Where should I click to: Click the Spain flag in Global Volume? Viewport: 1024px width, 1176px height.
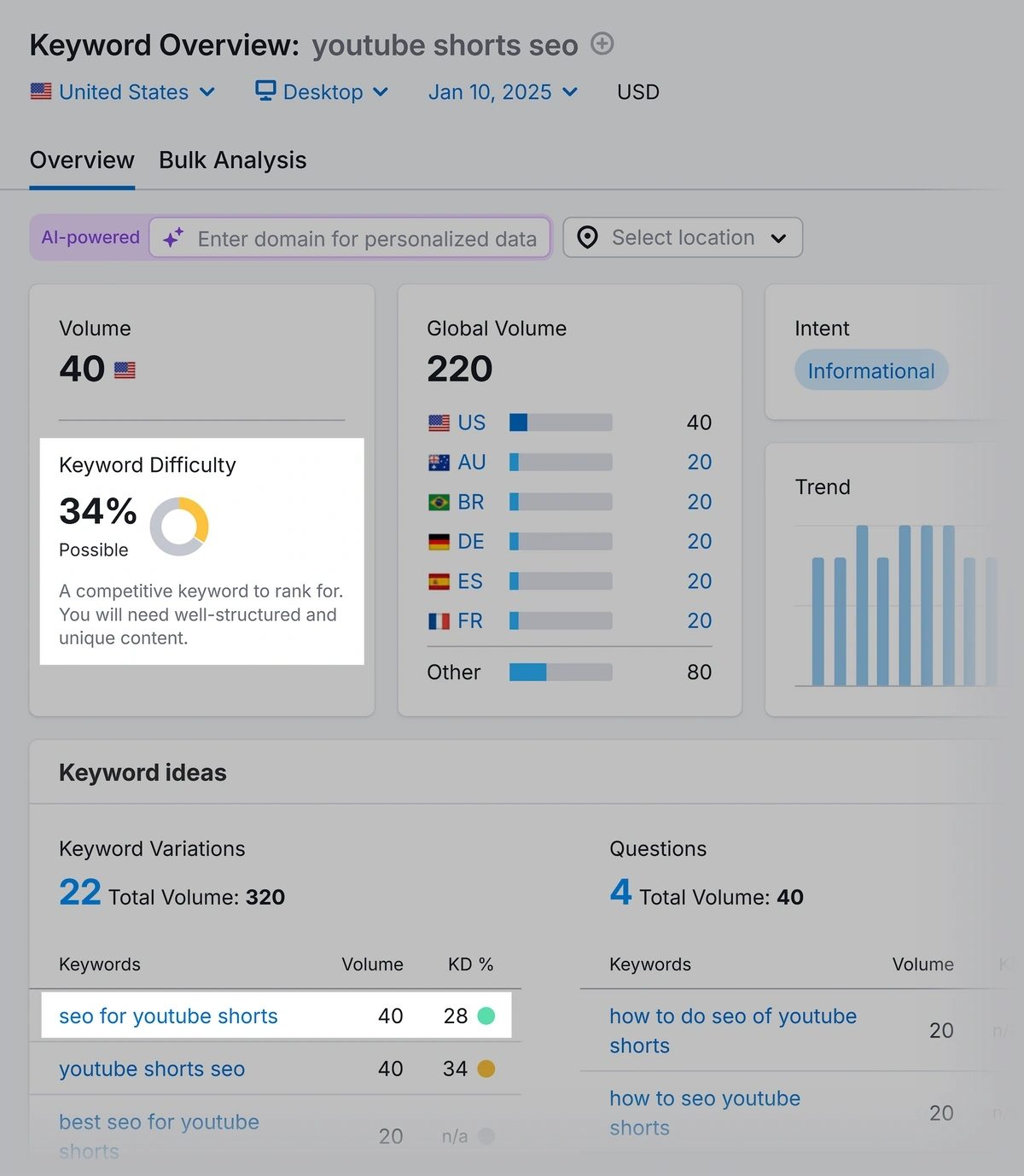point(439,582)
